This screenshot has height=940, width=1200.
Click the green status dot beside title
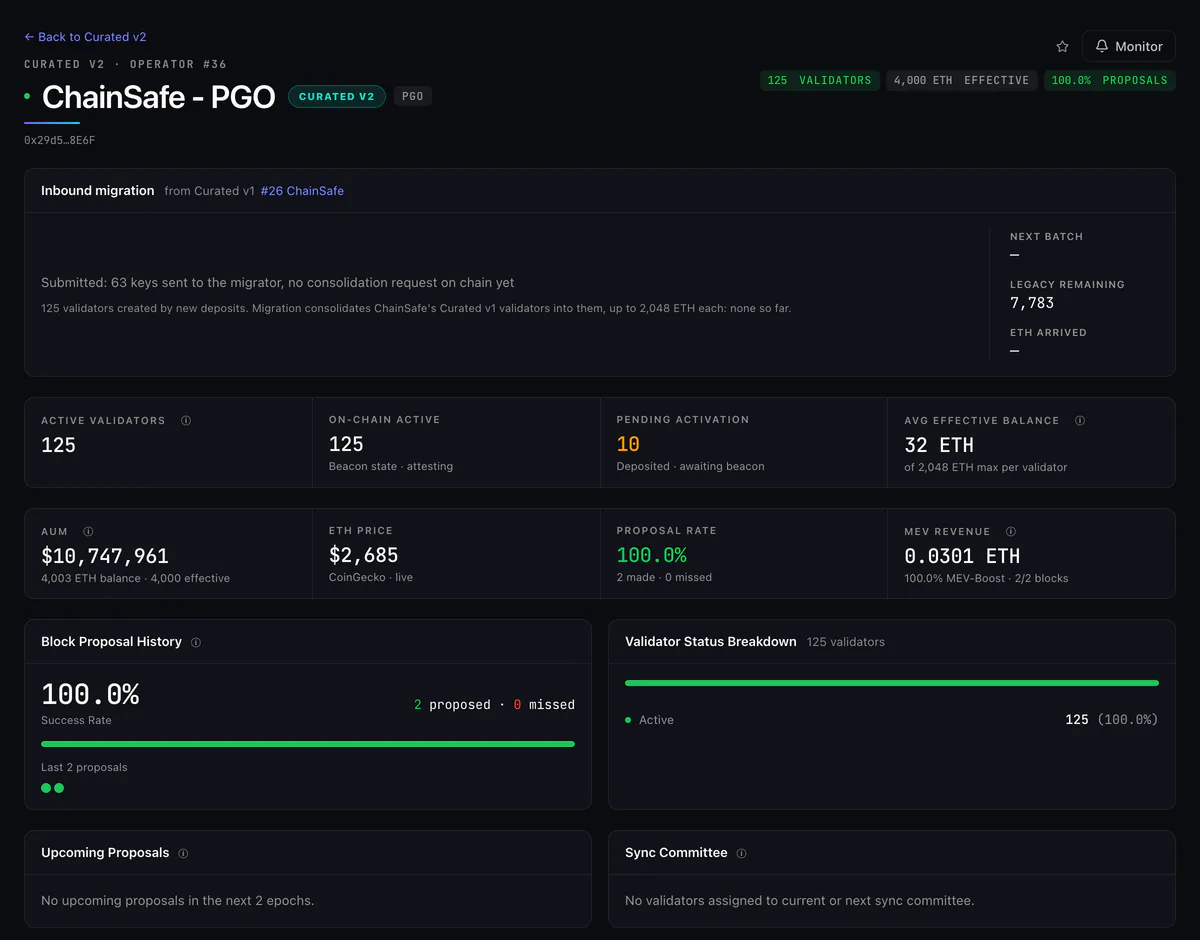click(x=27, y=97)
